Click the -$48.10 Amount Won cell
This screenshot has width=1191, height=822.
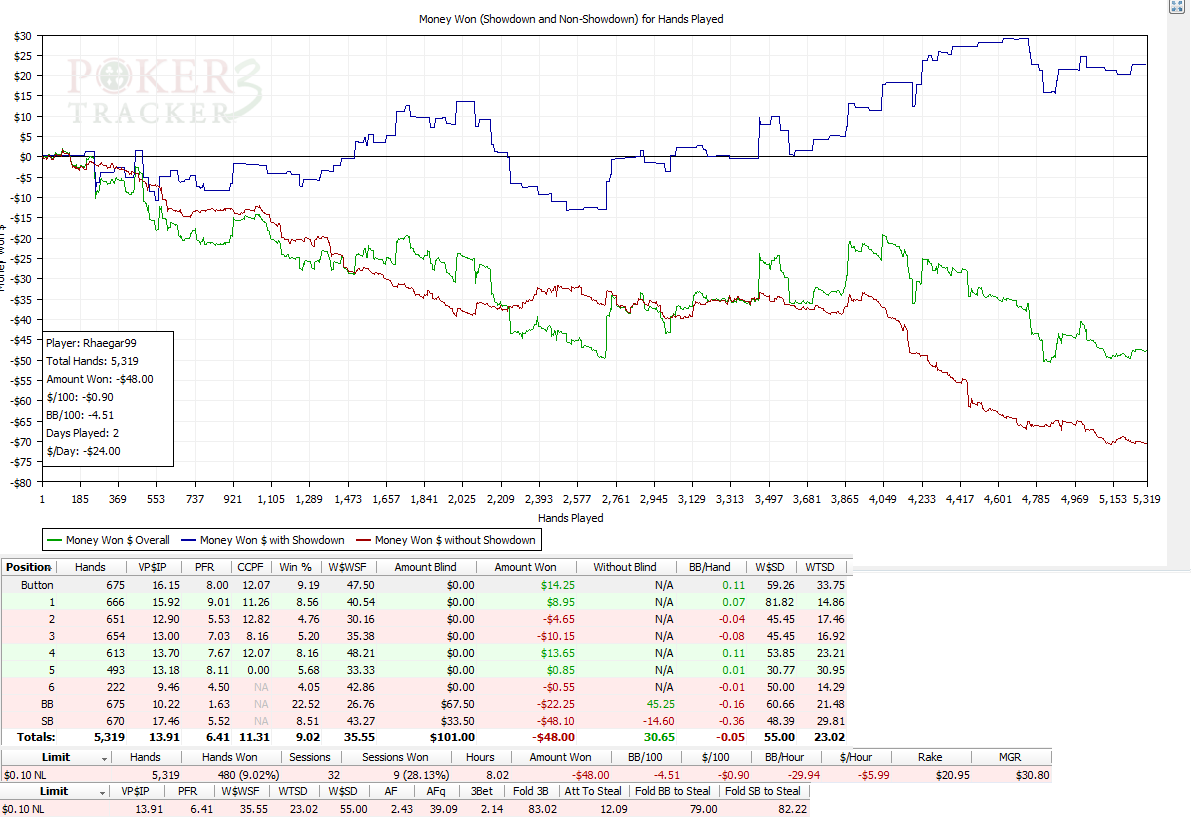[555, 721]
